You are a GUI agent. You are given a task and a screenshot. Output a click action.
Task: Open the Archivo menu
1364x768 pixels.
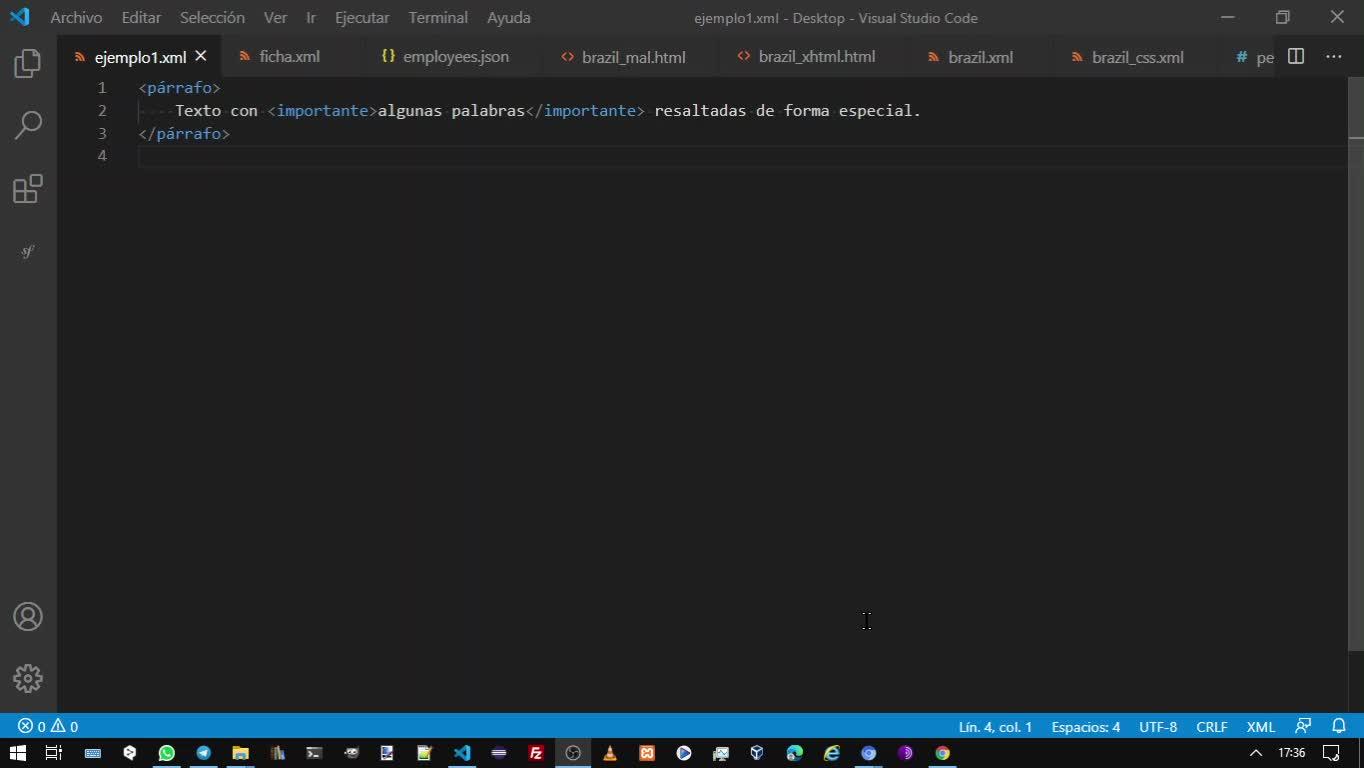click(x=76, y=18)
